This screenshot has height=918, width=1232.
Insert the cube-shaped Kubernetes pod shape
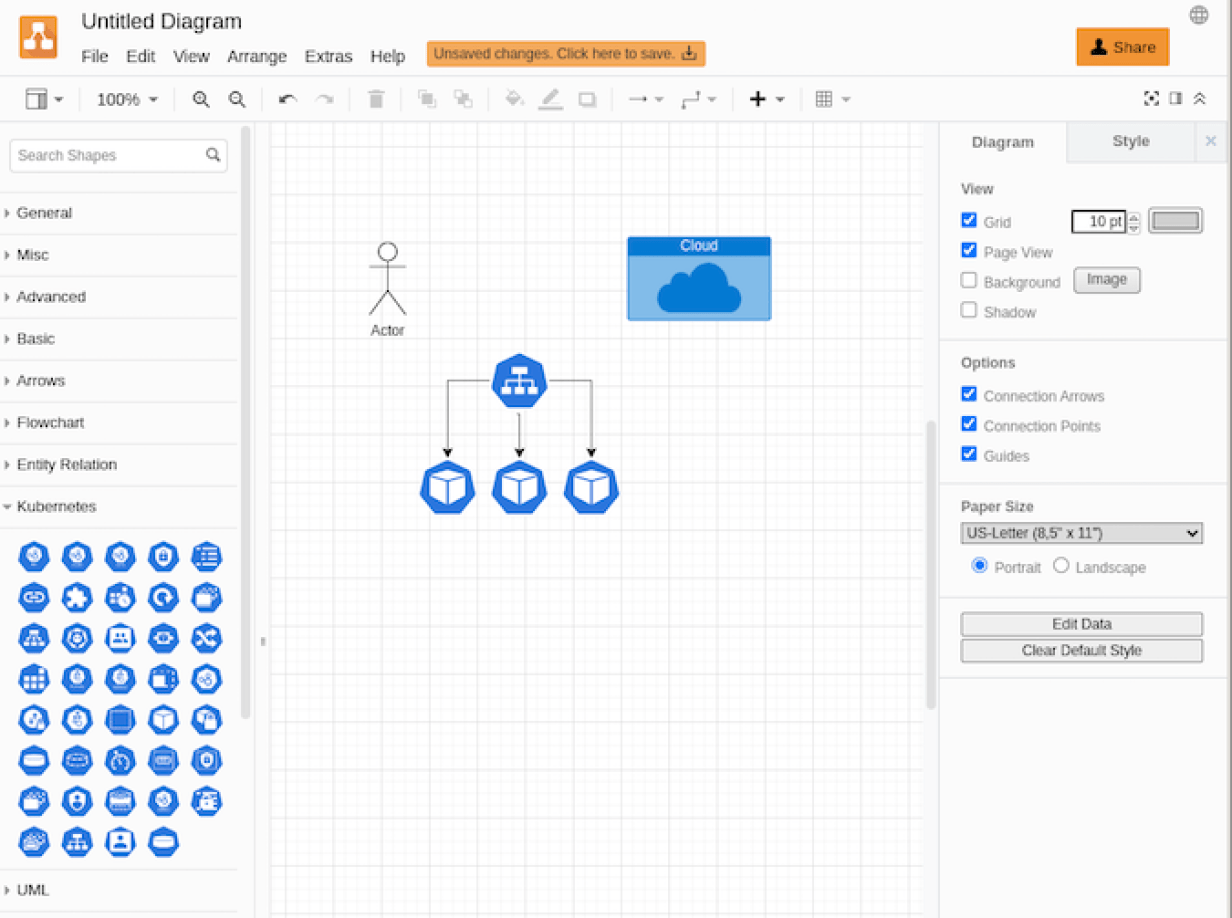163,719
